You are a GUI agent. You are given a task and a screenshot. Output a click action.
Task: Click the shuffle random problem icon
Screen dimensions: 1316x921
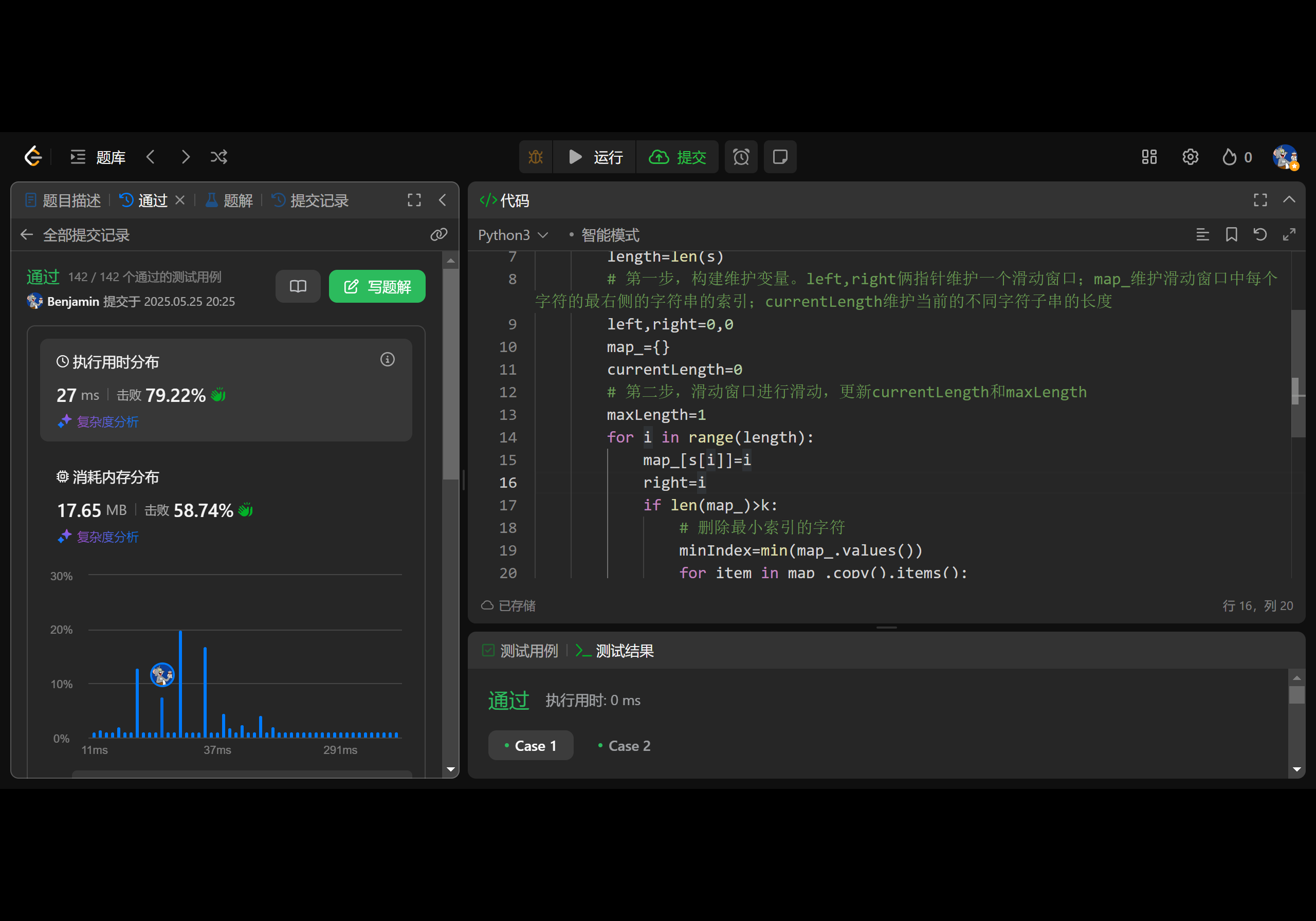[218, 157]
